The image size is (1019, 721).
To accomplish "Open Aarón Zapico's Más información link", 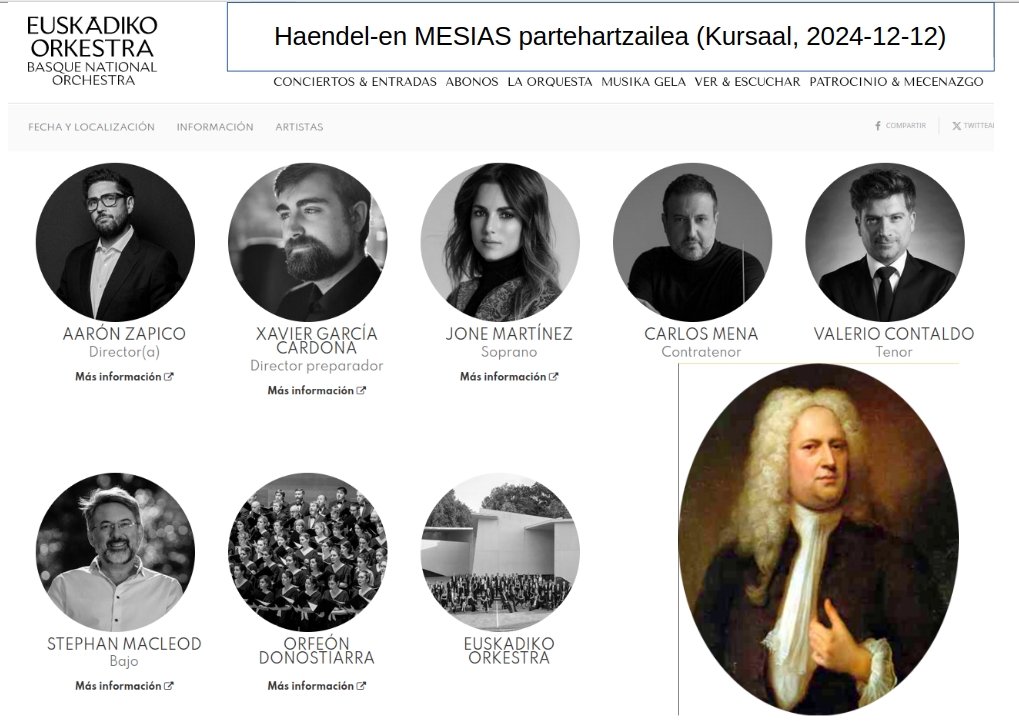I will pyautogui.click(x=124, y=376).
